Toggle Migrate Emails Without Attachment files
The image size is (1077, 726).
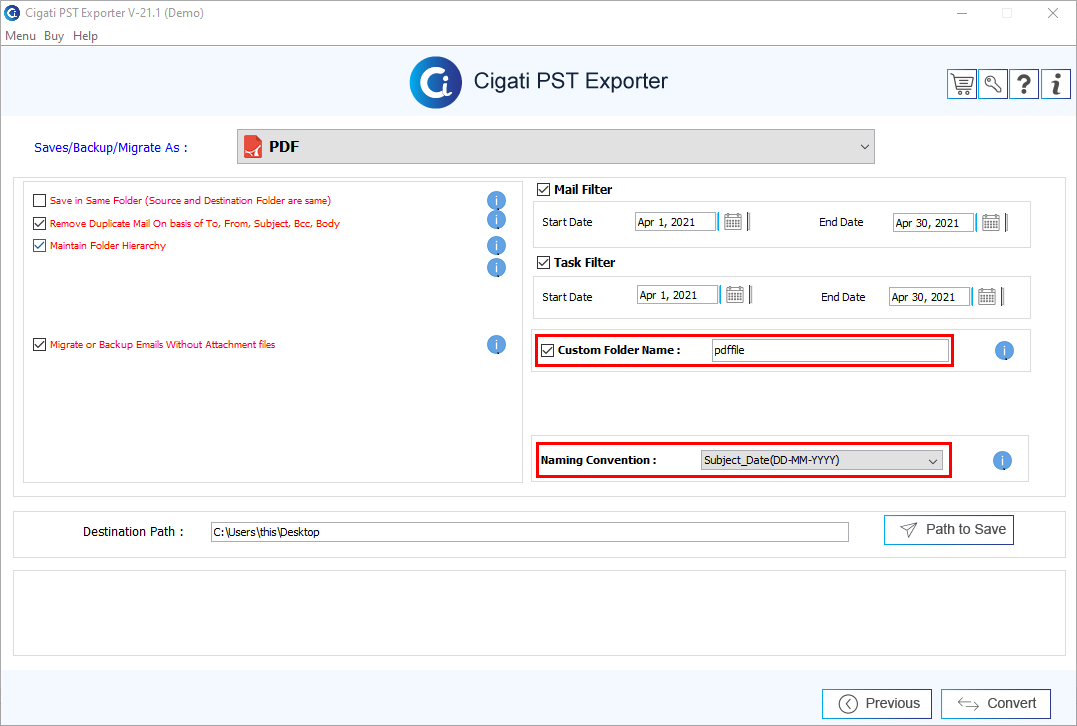click(39, 344)
